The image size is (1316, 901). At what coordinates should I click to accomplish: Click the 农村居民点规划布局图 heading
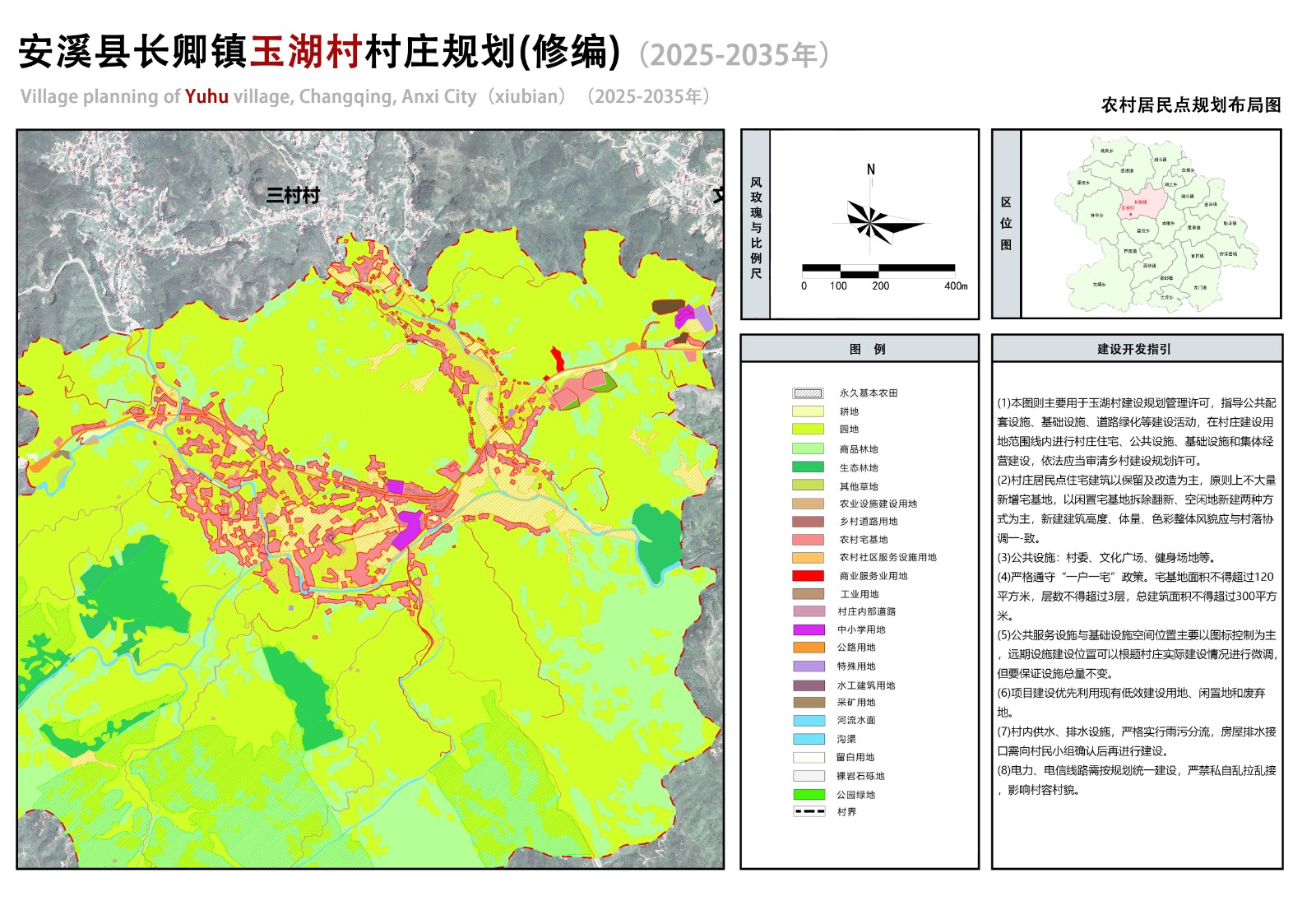point(1190,105)
